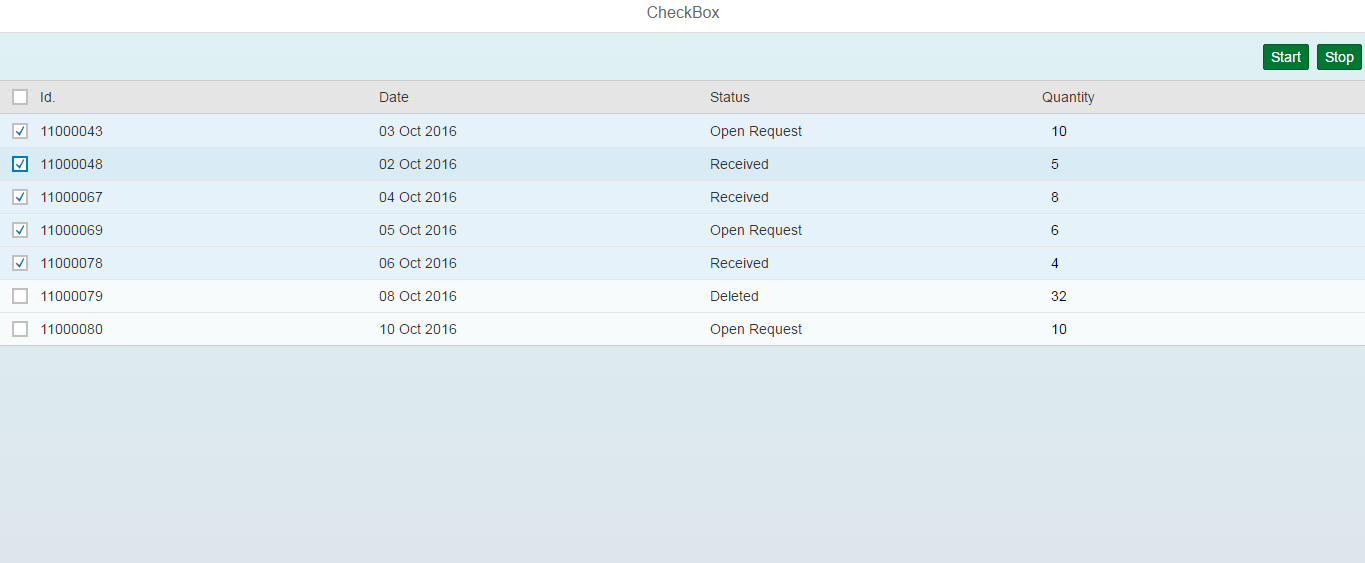Toggle the select-all checkbox in the header

[x=20, y=97]
